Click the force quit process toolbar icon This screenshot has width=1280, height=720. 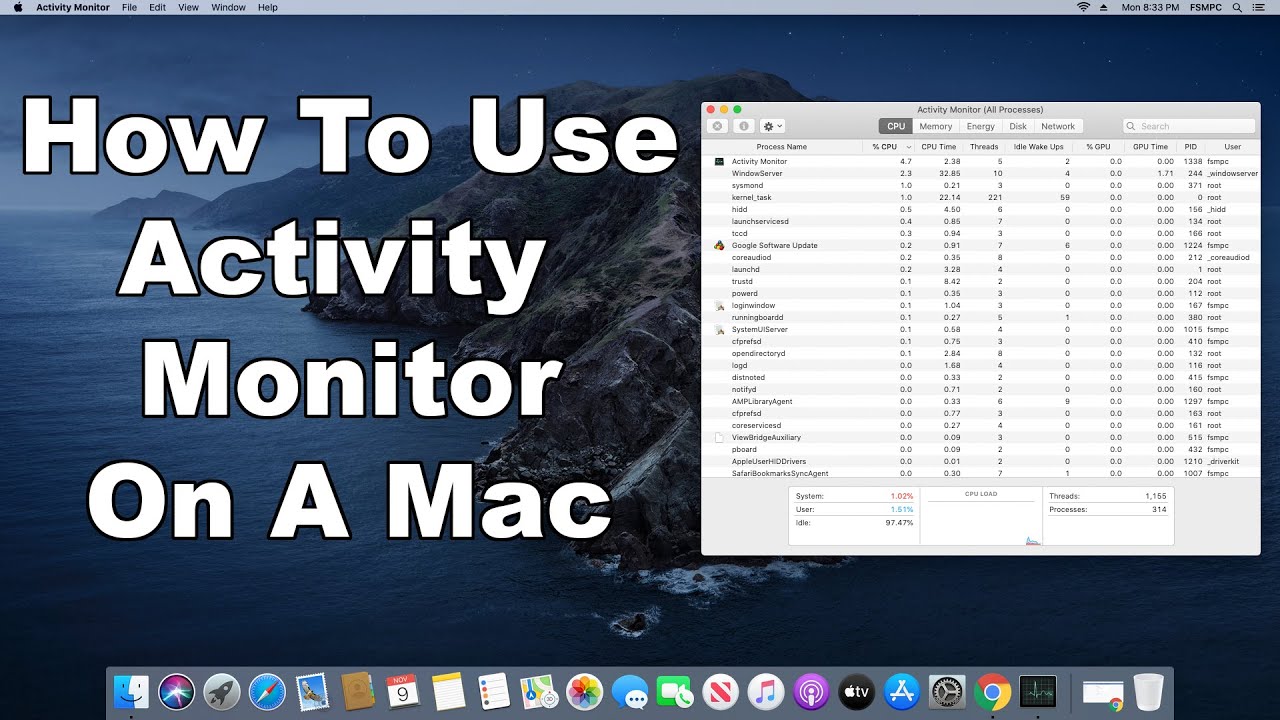[717, 126]
